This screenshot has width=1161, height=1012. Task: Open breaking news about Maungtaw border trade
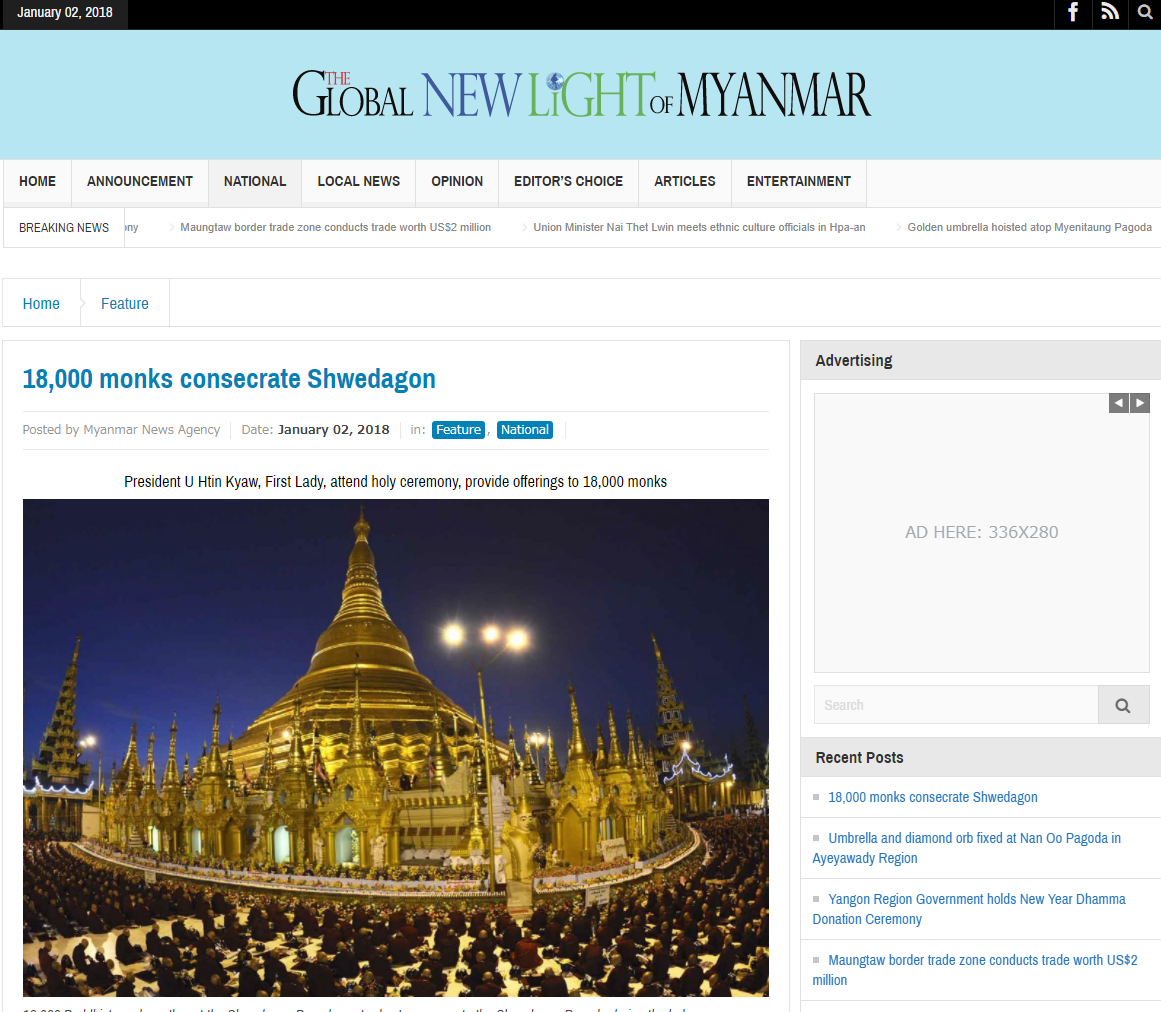point(335,227)
